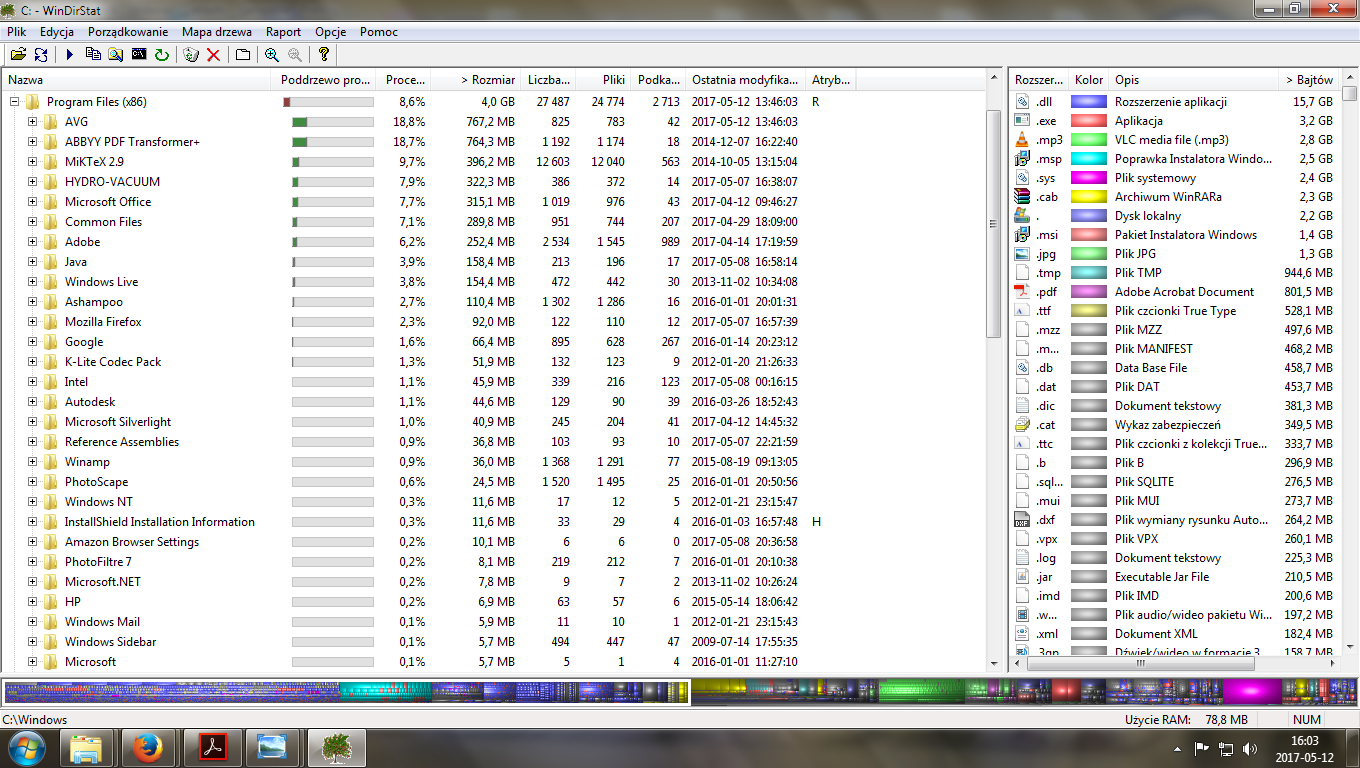Expand the Adobe folder node
The height and width of the screenshot is (768, 1360).
point(32,242)
